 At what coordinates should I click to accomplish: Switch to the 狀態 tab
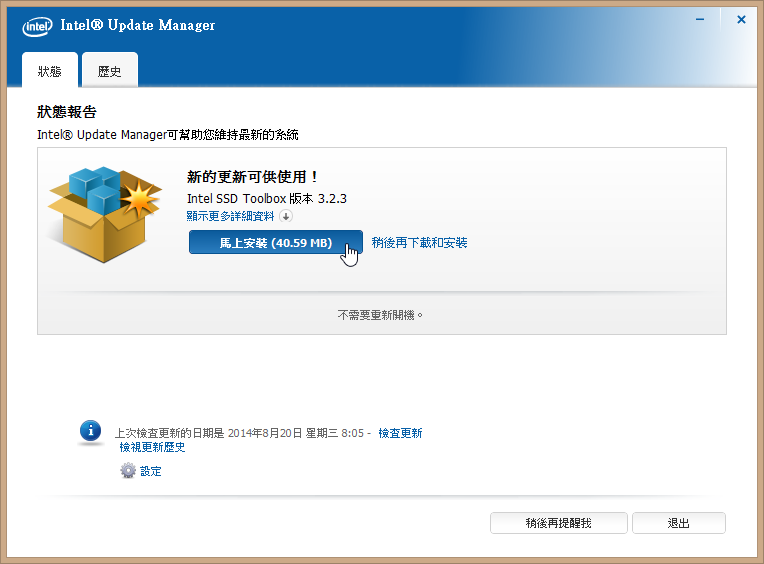pyautogui.click(x=50, y=72)
